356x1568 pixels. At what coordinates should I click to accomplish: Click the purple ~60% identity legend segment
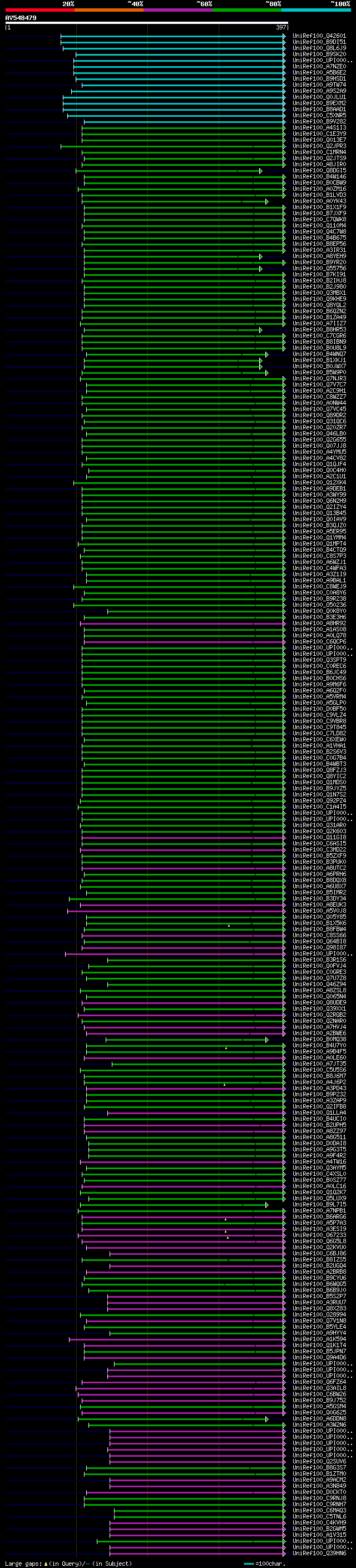179,10
